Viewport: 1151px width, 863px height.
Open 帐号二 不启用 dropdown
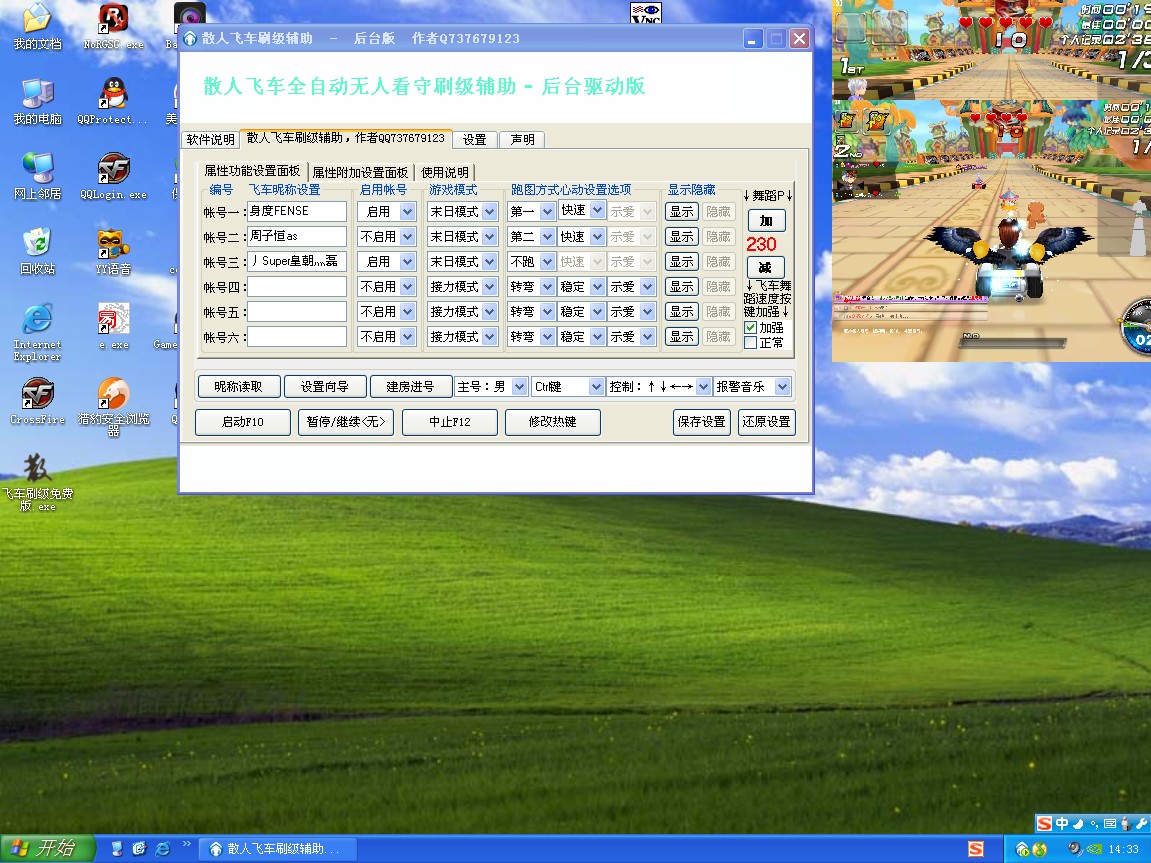click(x=407, y=236)
